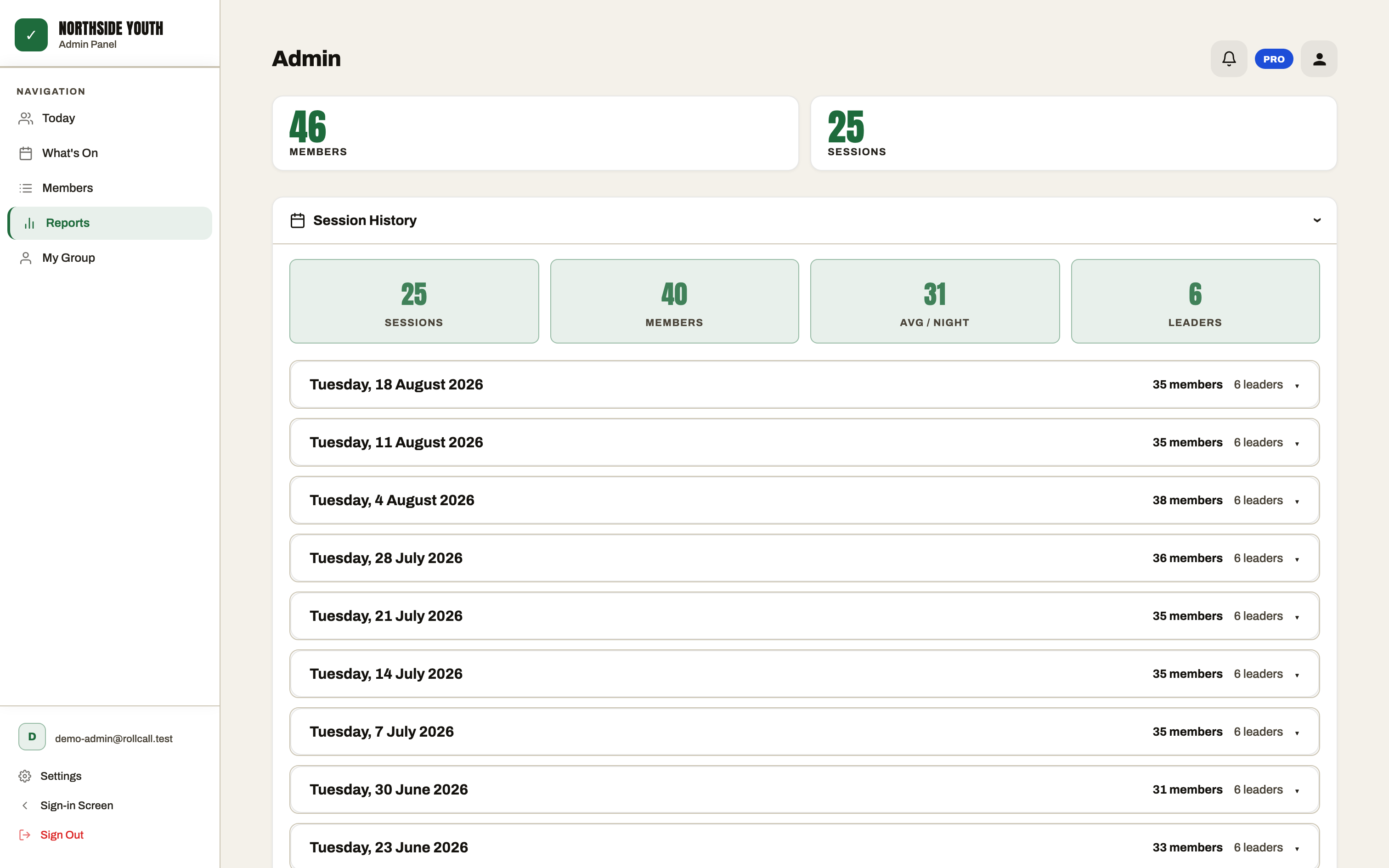Click the top 25 Sessions stat card
The height and width of the screenshot is (868, 1389).
point(1073,133)
